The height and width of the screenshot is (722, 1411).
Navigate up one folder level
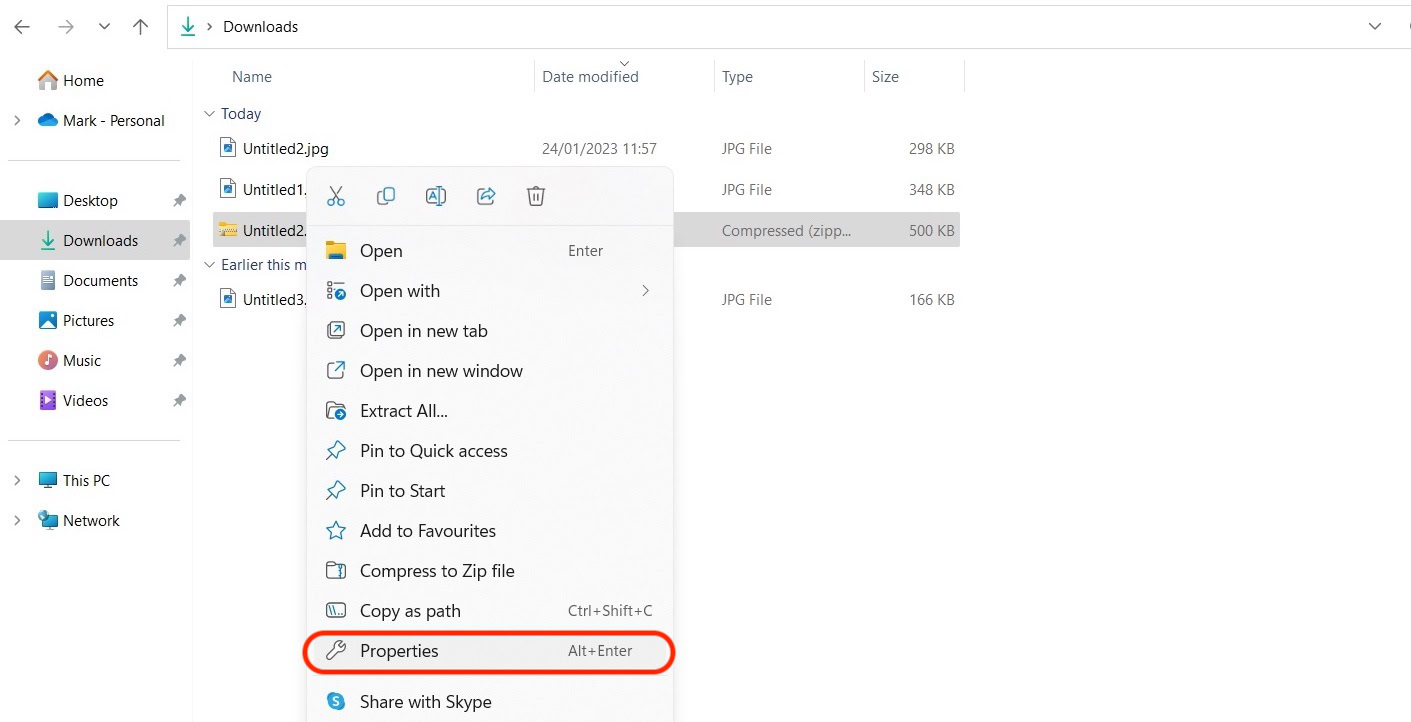click(x=141, y=27)
